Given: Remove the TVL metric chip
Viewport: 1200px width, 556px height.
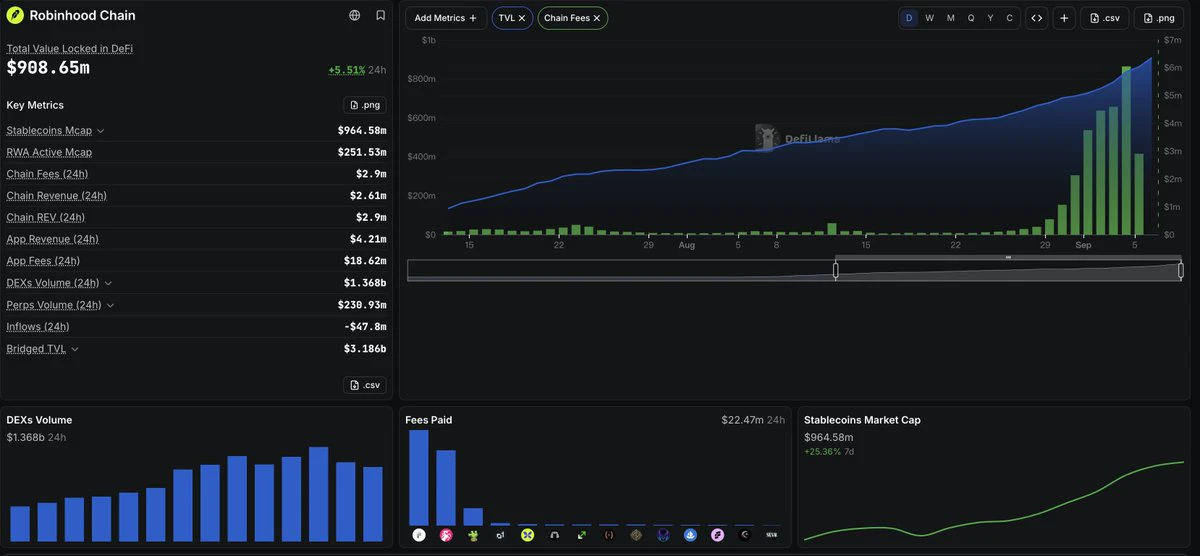Looking at the screenshot, I should pos(522,18).
